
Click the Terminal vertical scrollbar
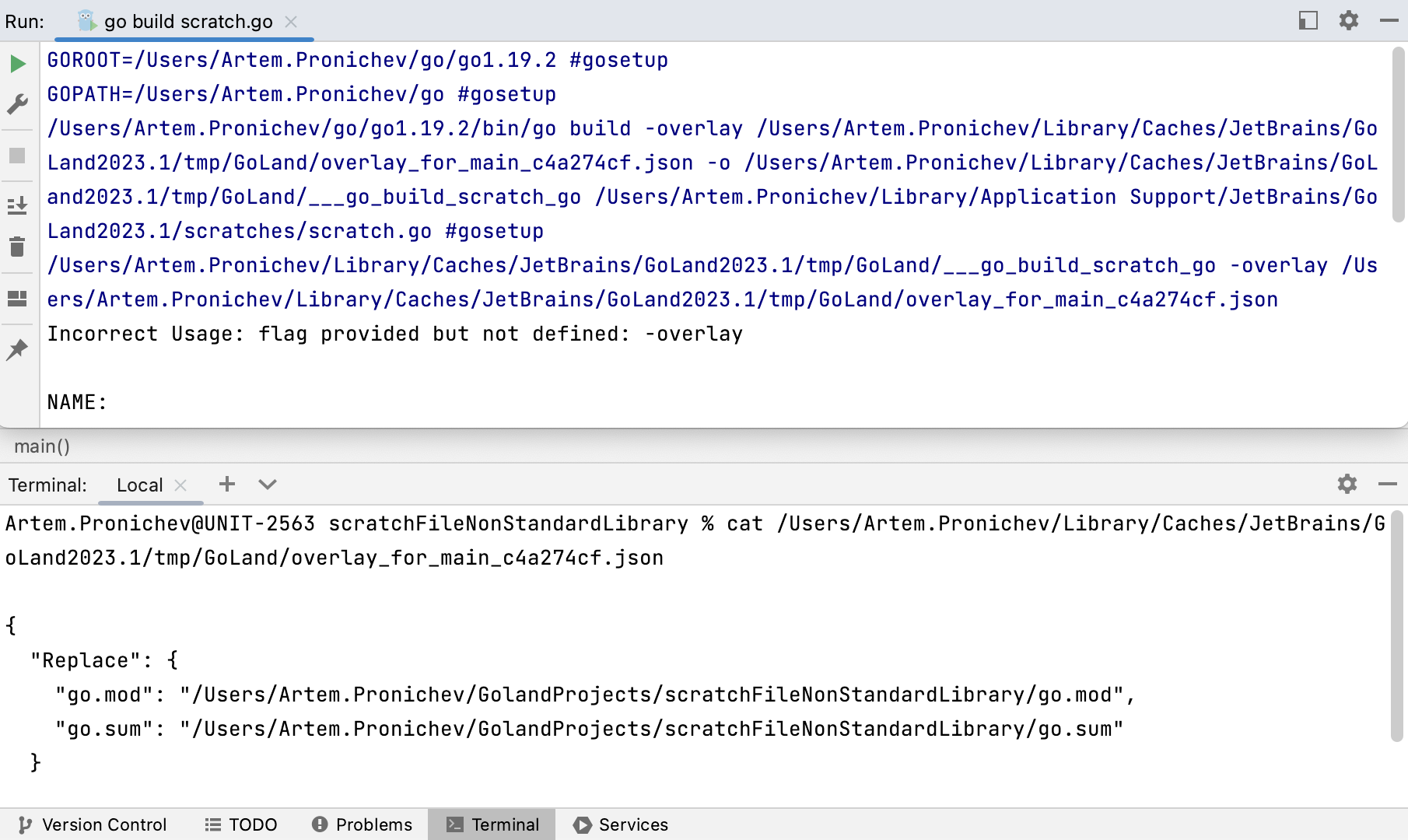[1397, 626]
